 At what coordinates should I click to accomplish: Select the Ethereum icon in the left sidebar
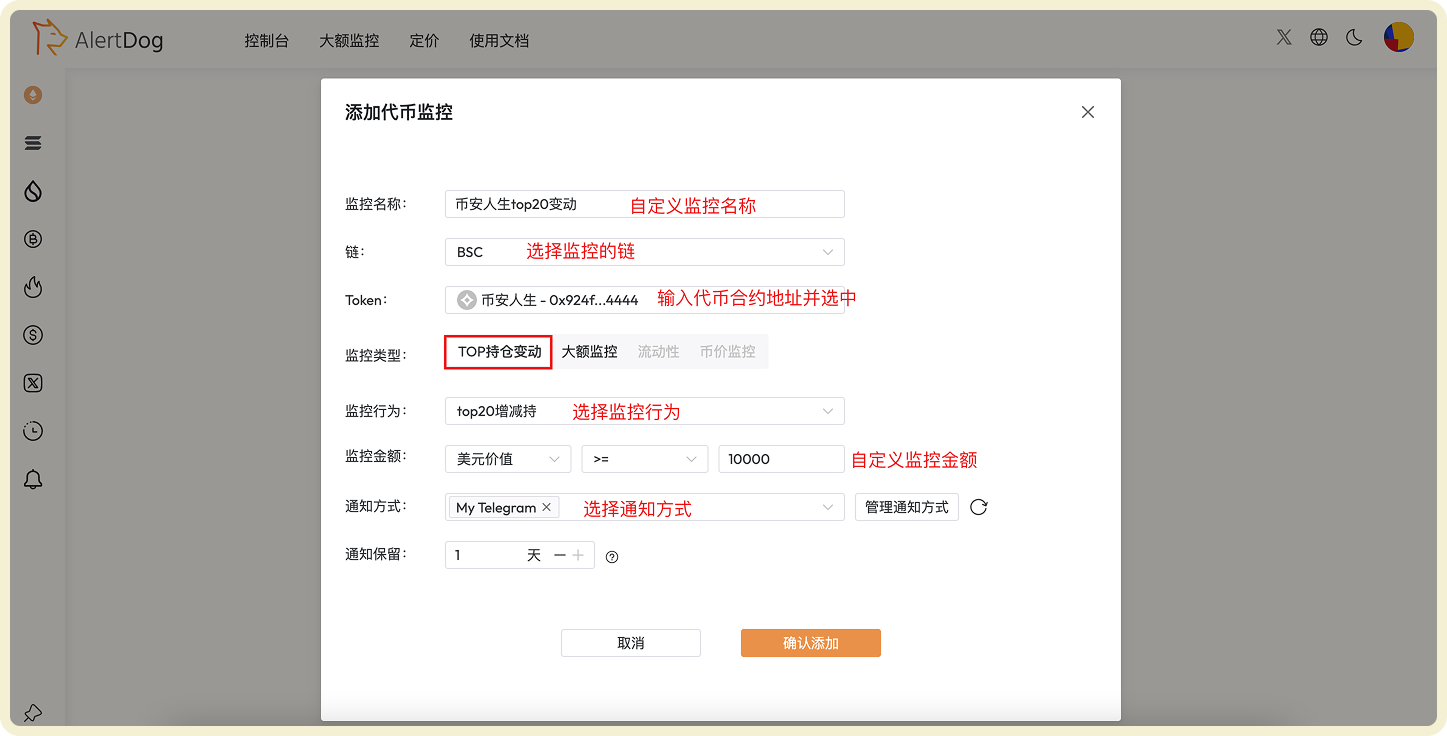coord(33,95)
